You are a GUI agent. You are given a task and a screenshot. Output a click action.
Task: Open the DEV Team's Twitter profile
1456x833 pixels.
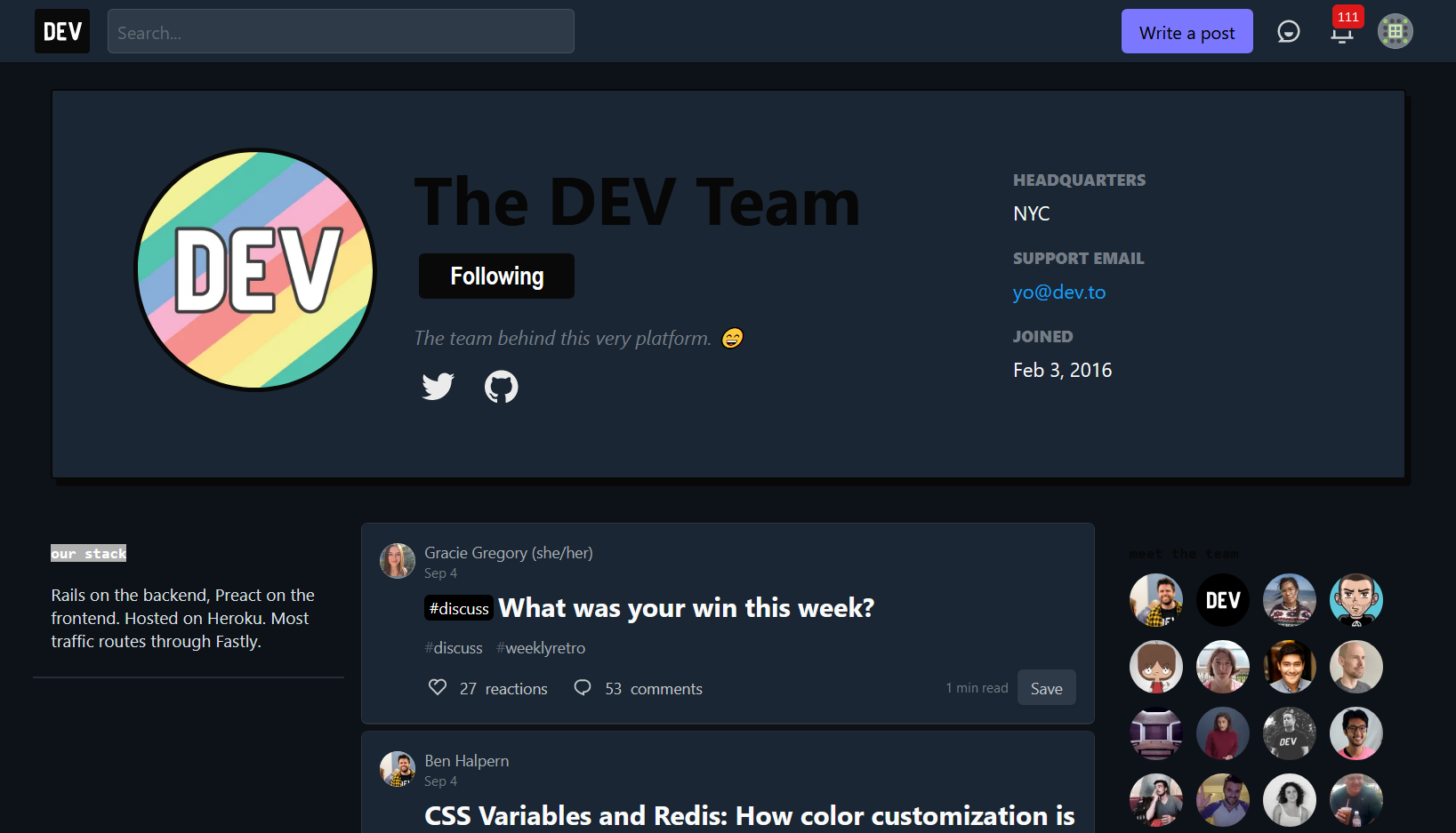(x=438, y=387)
